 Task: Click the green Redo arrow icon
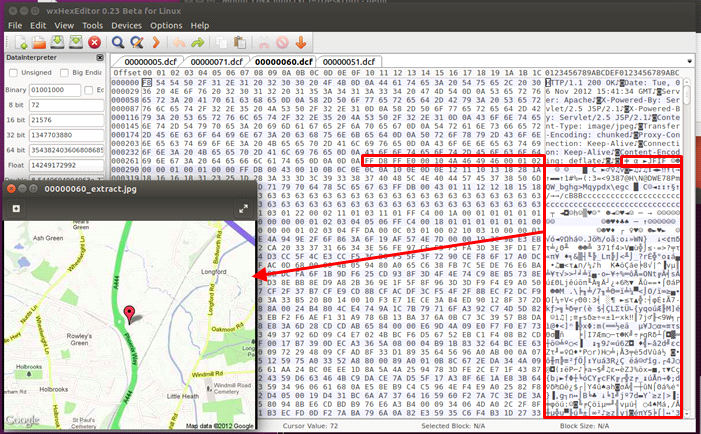[198, 43]
